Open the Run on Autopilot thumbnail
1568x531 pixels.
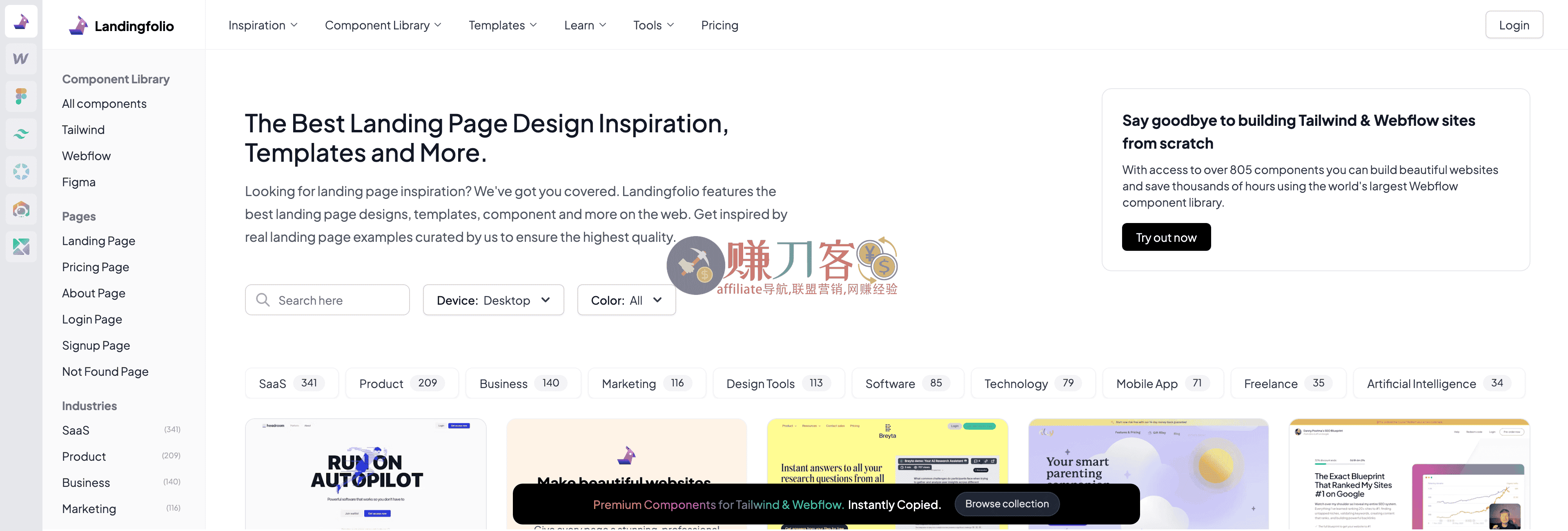[x=366, y=474]
